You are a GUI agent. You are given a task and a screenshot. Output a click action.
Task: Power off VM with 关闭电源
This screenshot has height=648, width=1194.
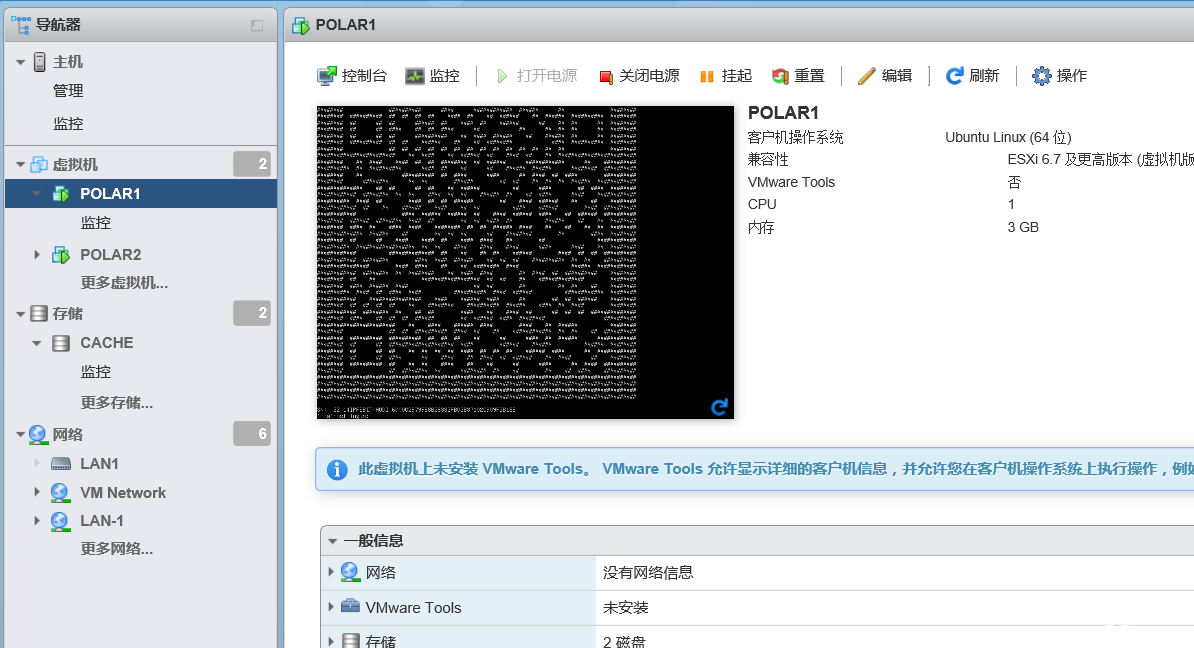pos(605,76)
